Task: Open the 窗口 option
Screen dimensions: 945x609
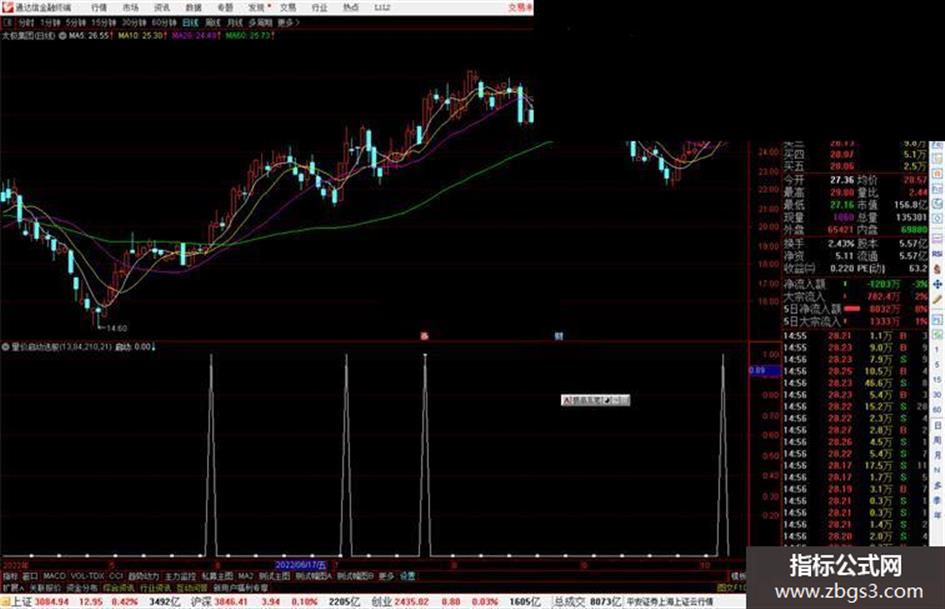Action: tap(30, 576)
